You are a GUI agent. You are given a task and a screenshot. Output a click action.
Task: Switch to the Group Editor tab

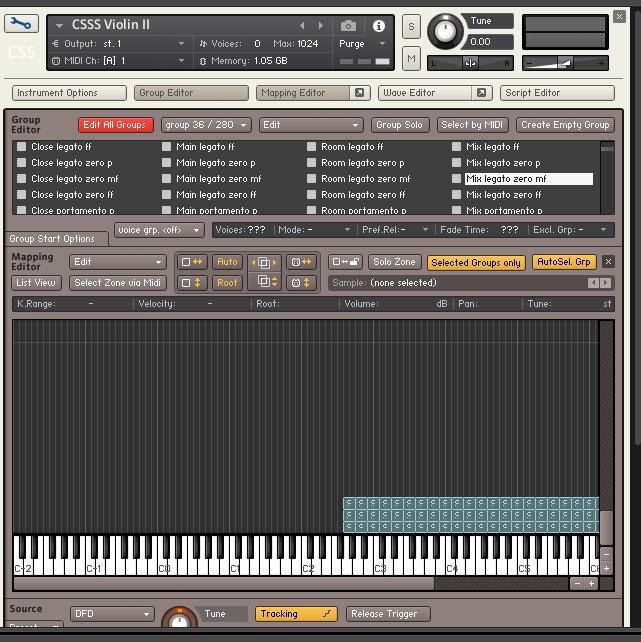point(191,93)
